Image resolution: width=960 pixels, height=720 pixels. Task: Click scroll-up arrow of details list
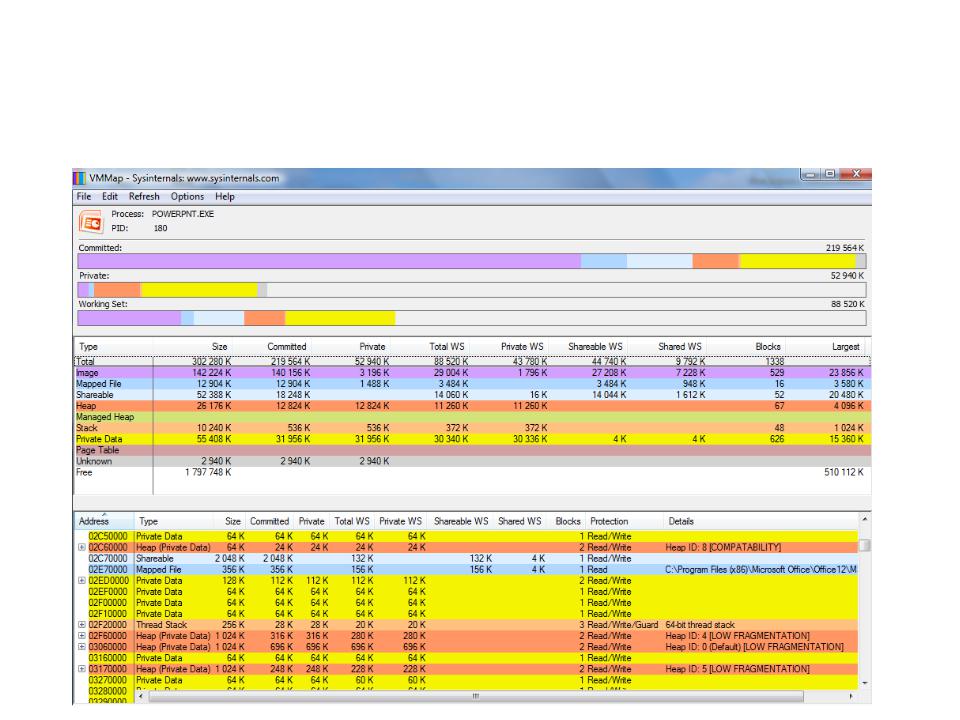coord(864,520)
